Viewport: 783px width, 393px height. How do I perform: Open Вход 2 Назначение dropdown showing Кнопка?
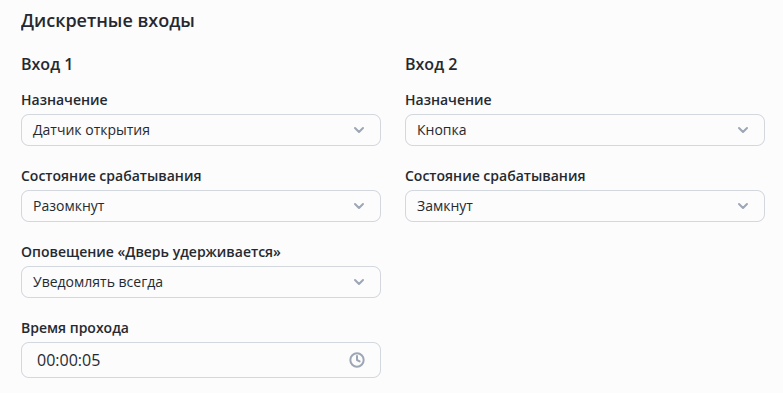[585, 130]
